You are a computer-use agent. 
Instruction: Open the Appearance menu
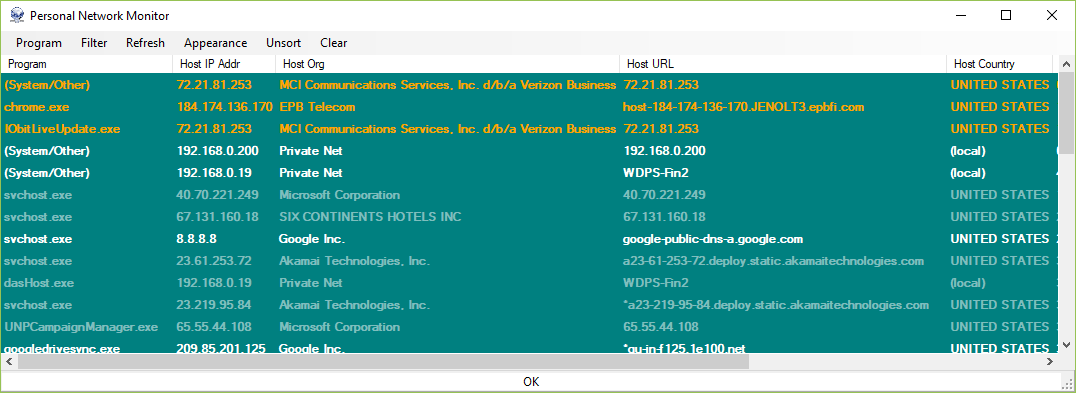(x=215, y=43)
